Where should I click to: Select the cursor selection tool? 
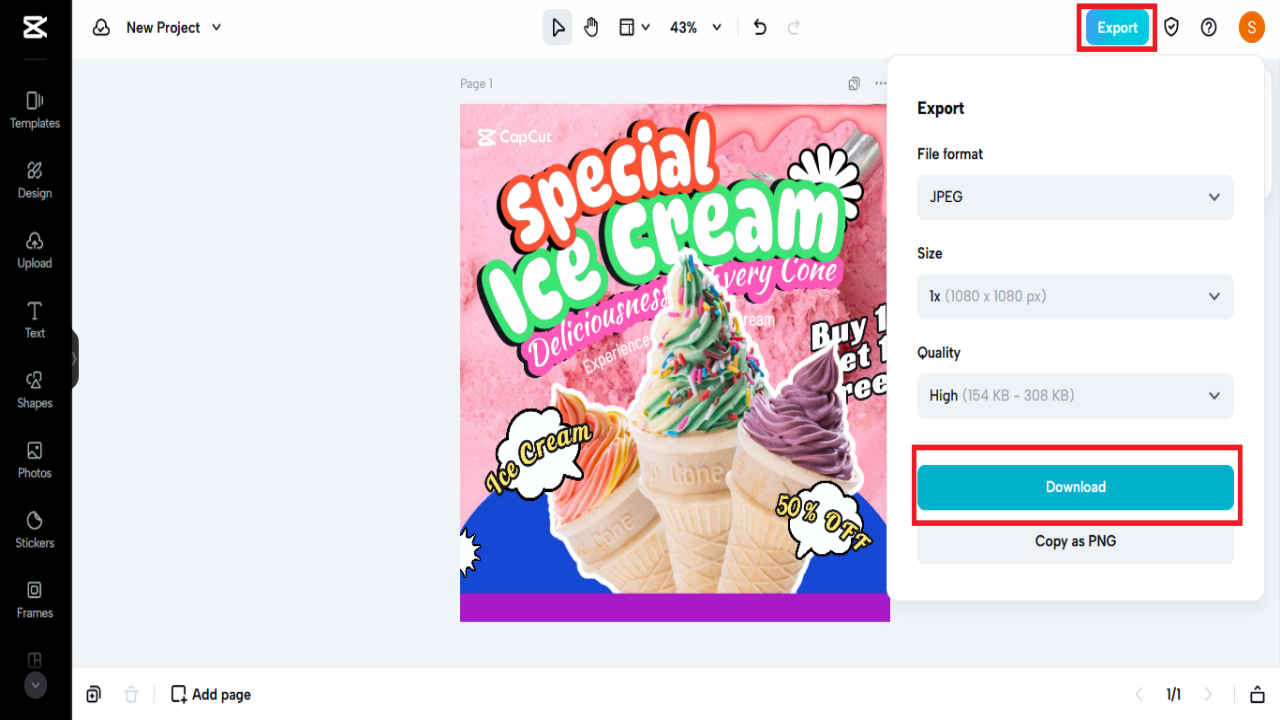[x=557, y=27]
